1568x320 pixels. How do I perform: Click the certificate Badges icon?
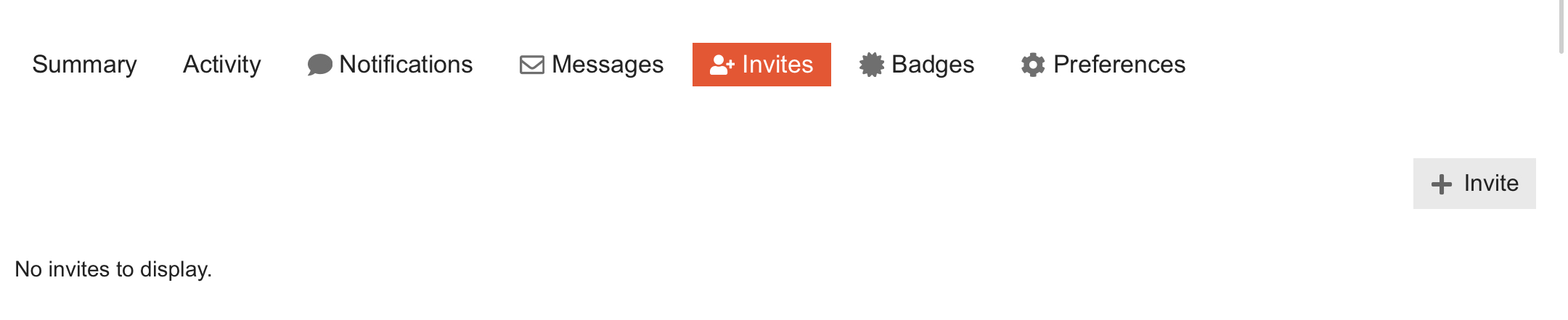pos(872,65)
